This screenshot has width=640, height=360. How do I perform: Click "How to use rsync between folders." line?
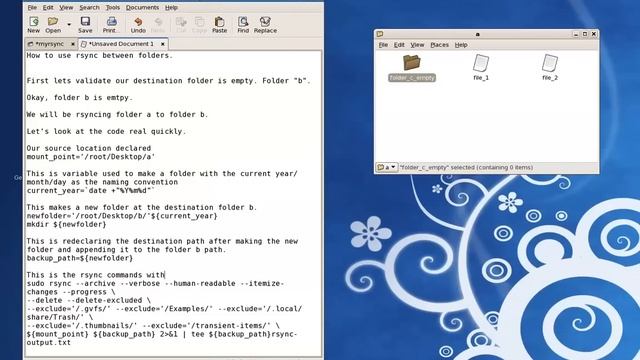point(100,56)
